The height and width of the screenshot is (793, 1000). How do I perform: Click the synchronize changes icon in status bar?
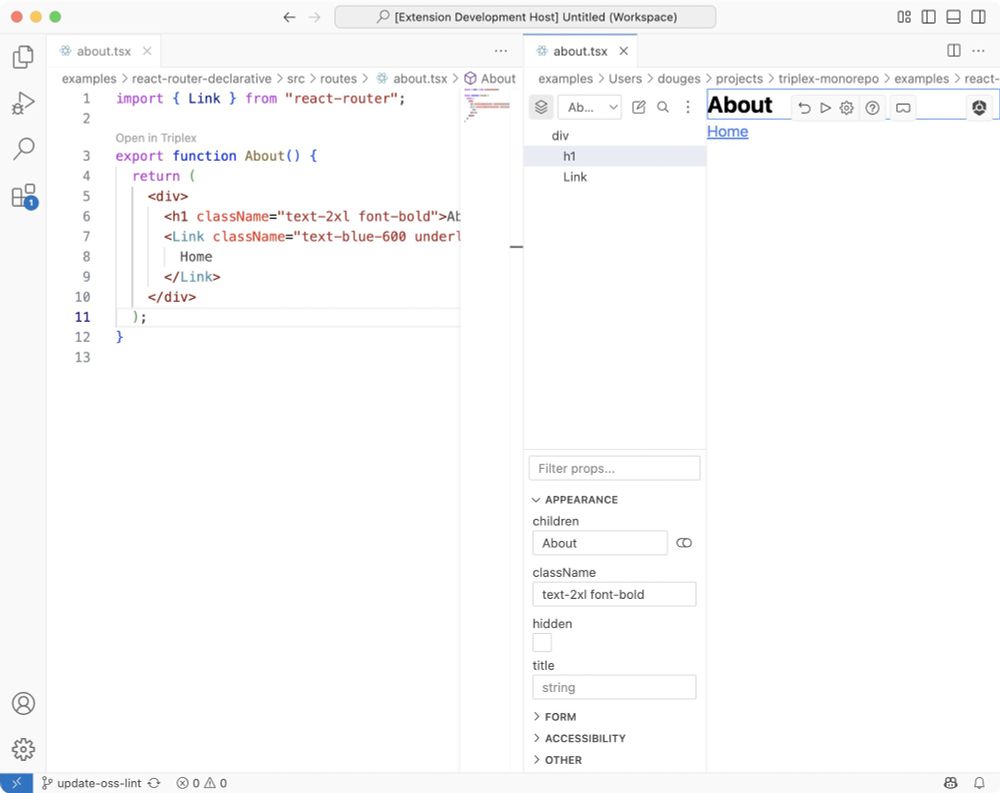point(154,783)
